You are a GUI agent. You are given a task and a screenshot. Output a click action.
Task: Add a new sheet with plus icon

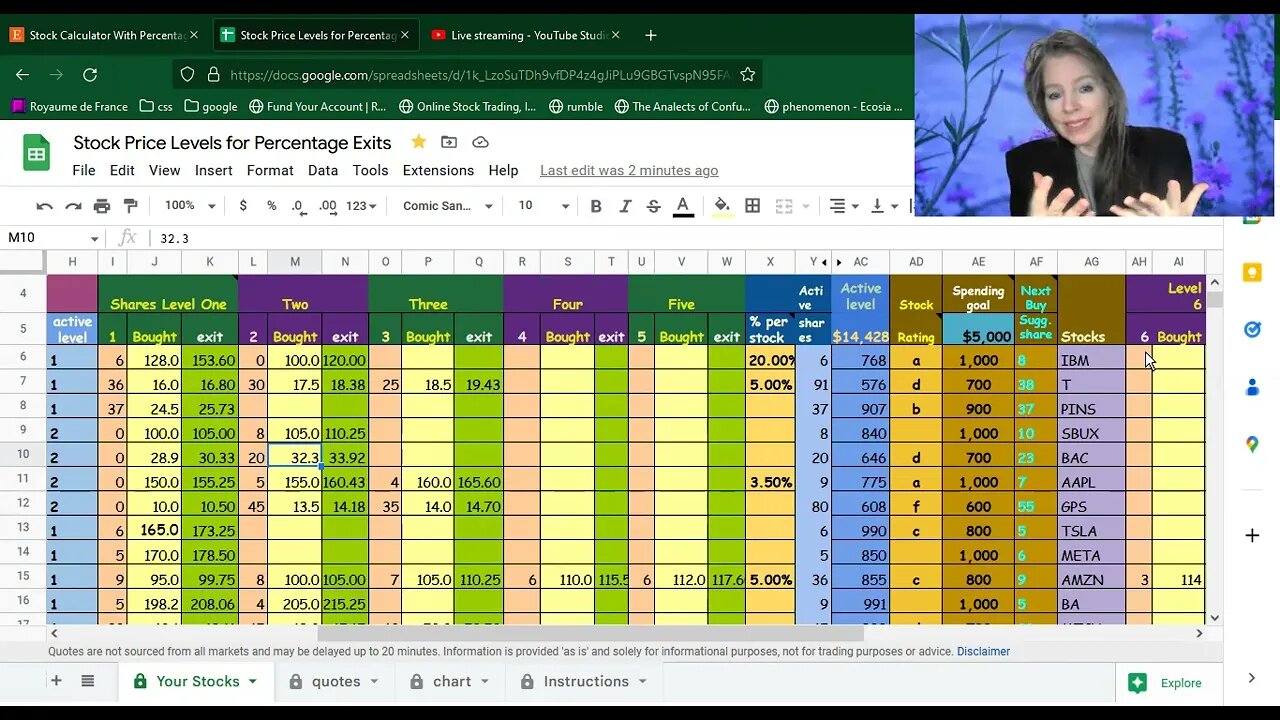coord(56,681)
